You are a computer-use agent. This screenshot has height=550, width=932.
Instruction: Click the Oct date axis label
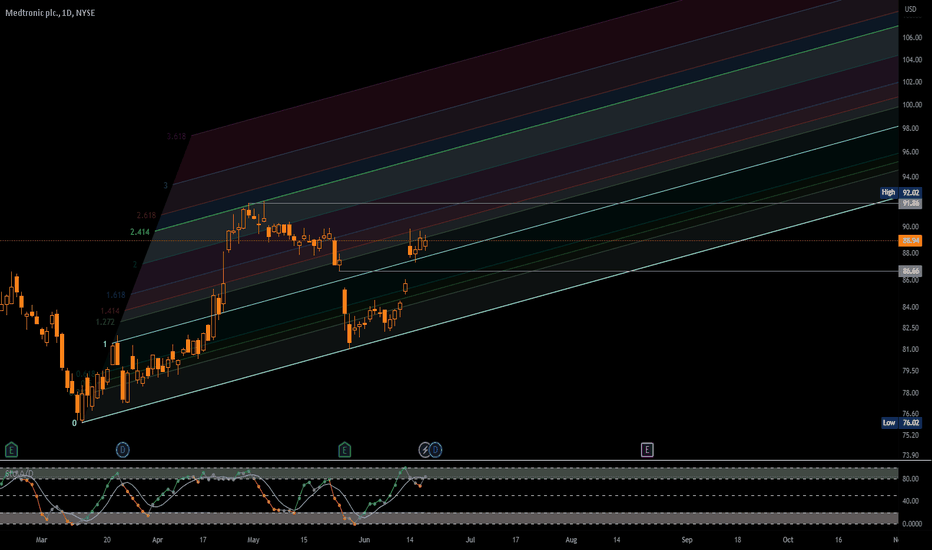pos(788,540)
